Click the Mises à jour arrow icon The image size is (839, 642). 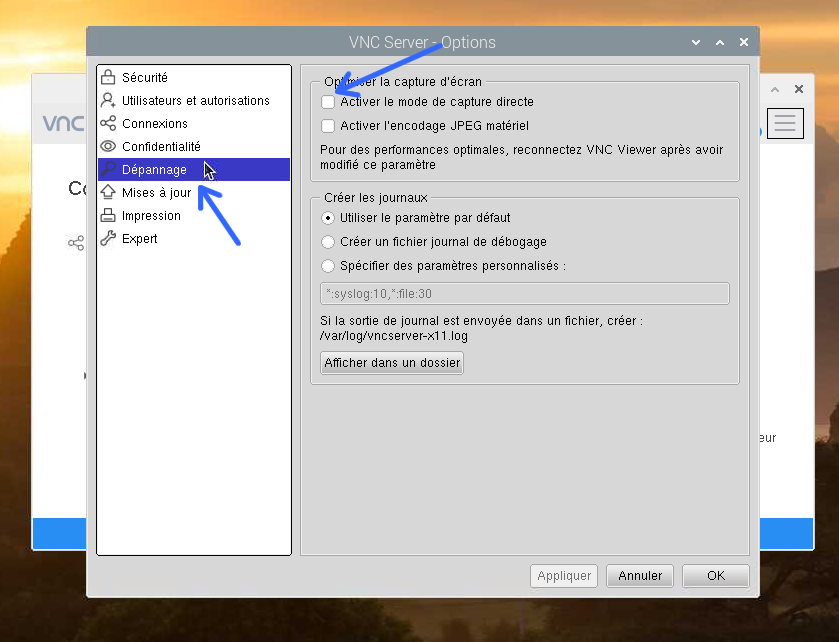[108, 192]
